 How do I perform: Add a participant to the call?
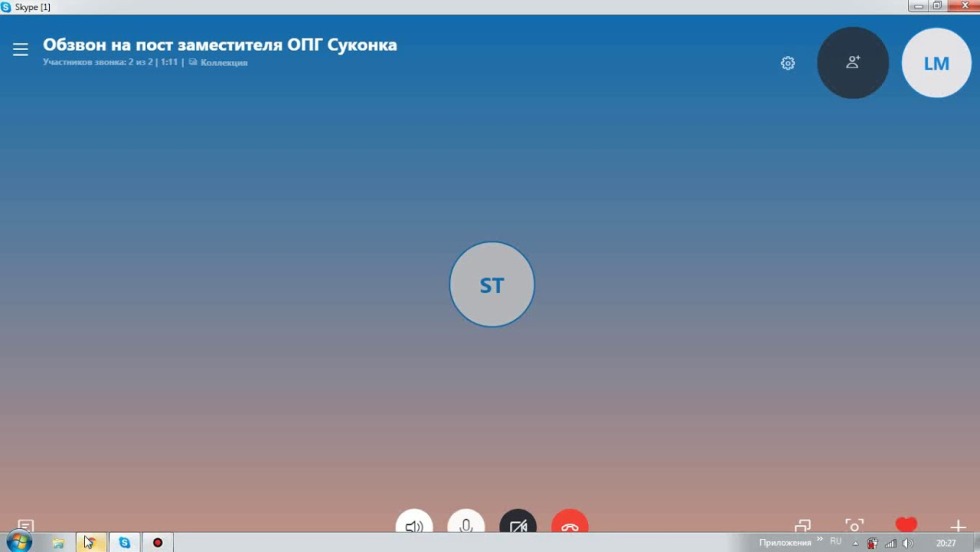[852, 62]
